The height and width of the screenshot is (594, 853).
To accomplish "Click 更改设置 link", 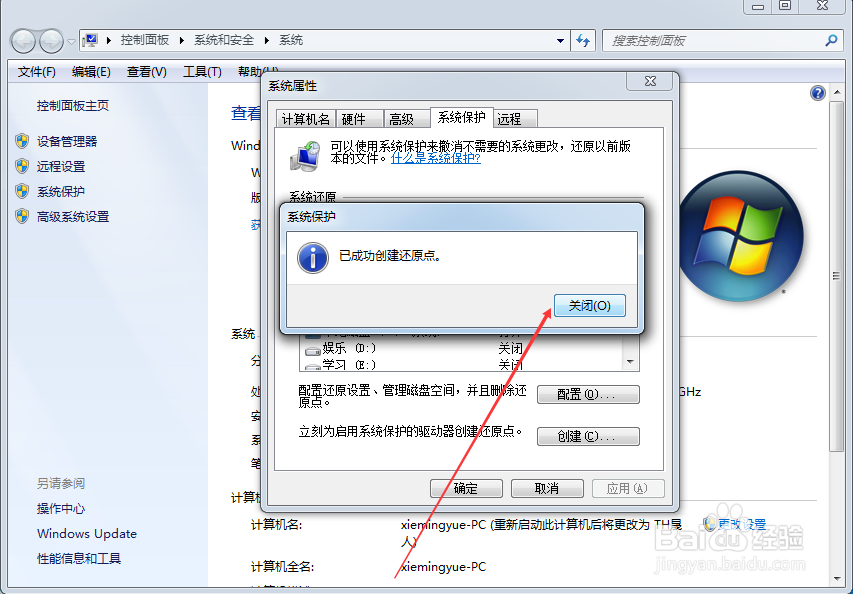I will point(741,524).
